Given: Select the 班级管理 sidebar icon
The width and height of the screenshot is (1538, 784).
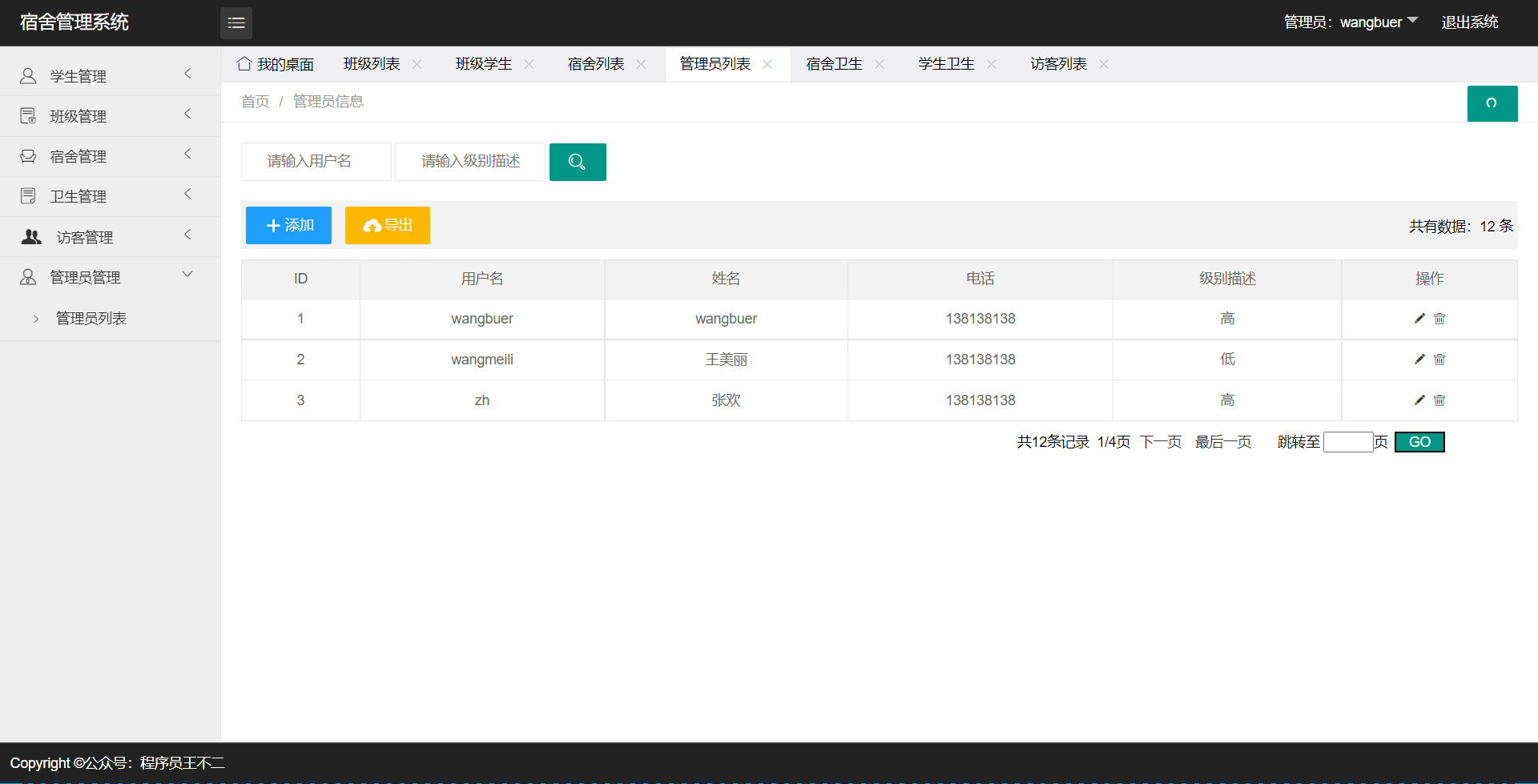Looking at the screenshot, I should tap(26, 115).
